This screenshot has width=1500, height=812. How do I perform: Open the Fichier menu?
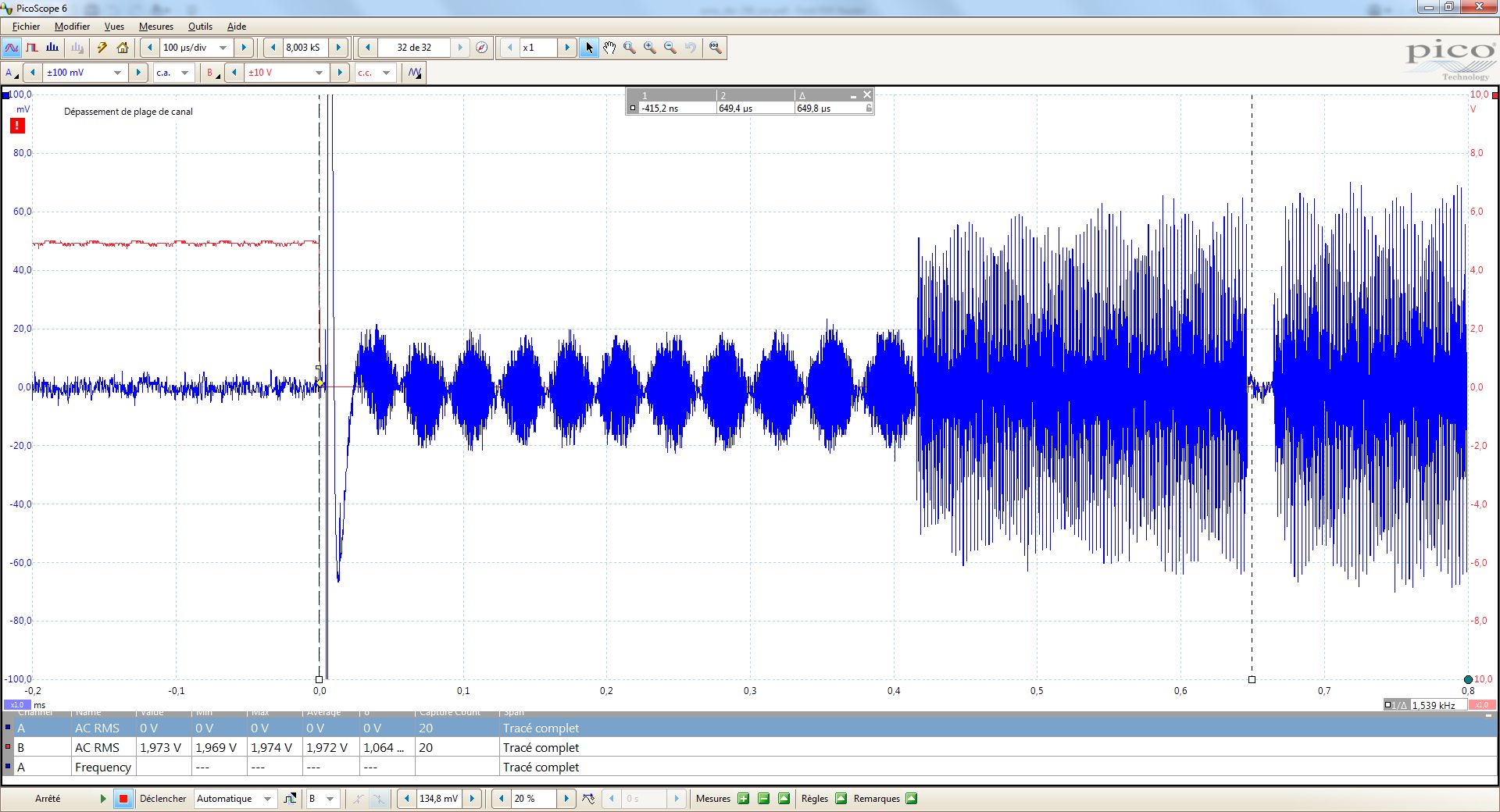(26, 27)
